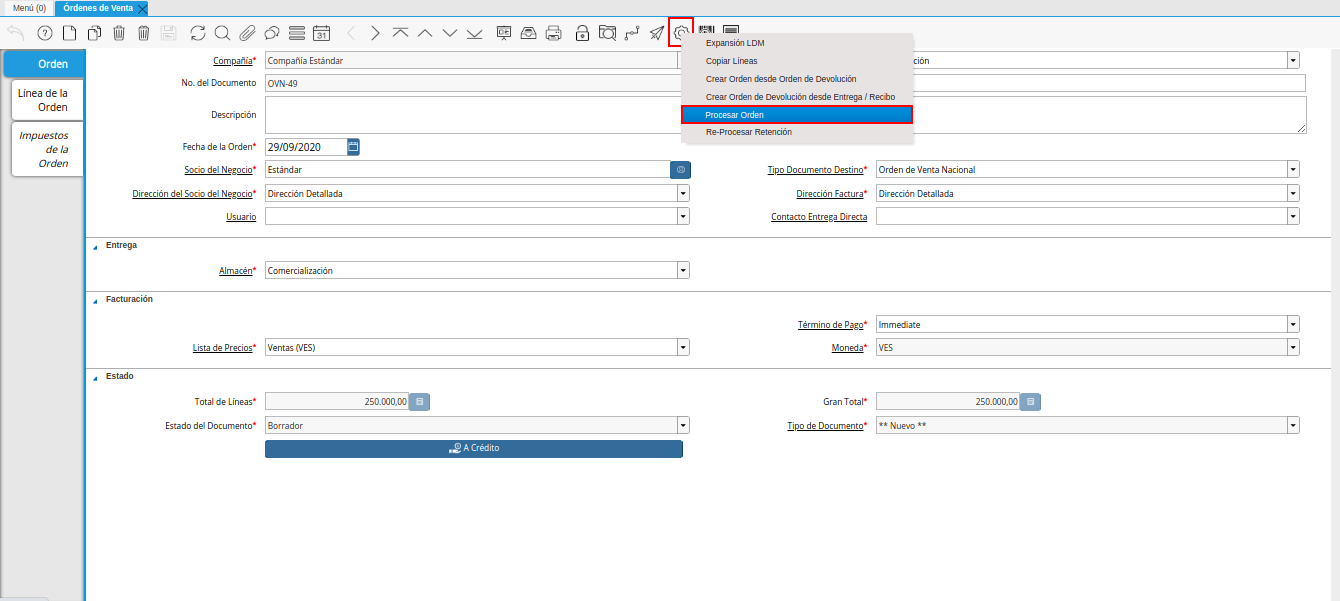Image resolution: width=1340 pixels, height=601 pixels.
Task: Collapse the Entrega section
Action: (x=96, y=246)
